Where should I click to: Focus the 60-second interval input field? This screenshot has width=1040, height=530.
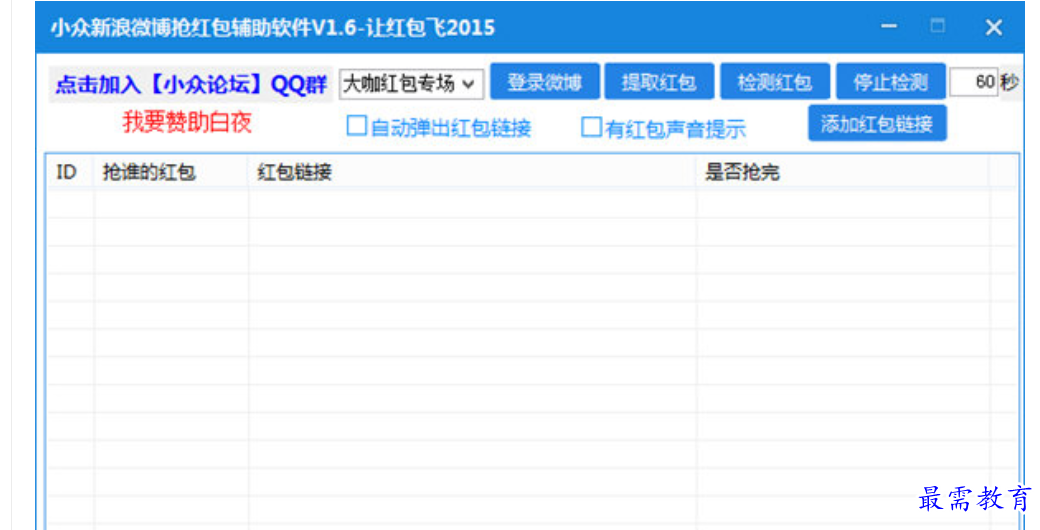974,82
